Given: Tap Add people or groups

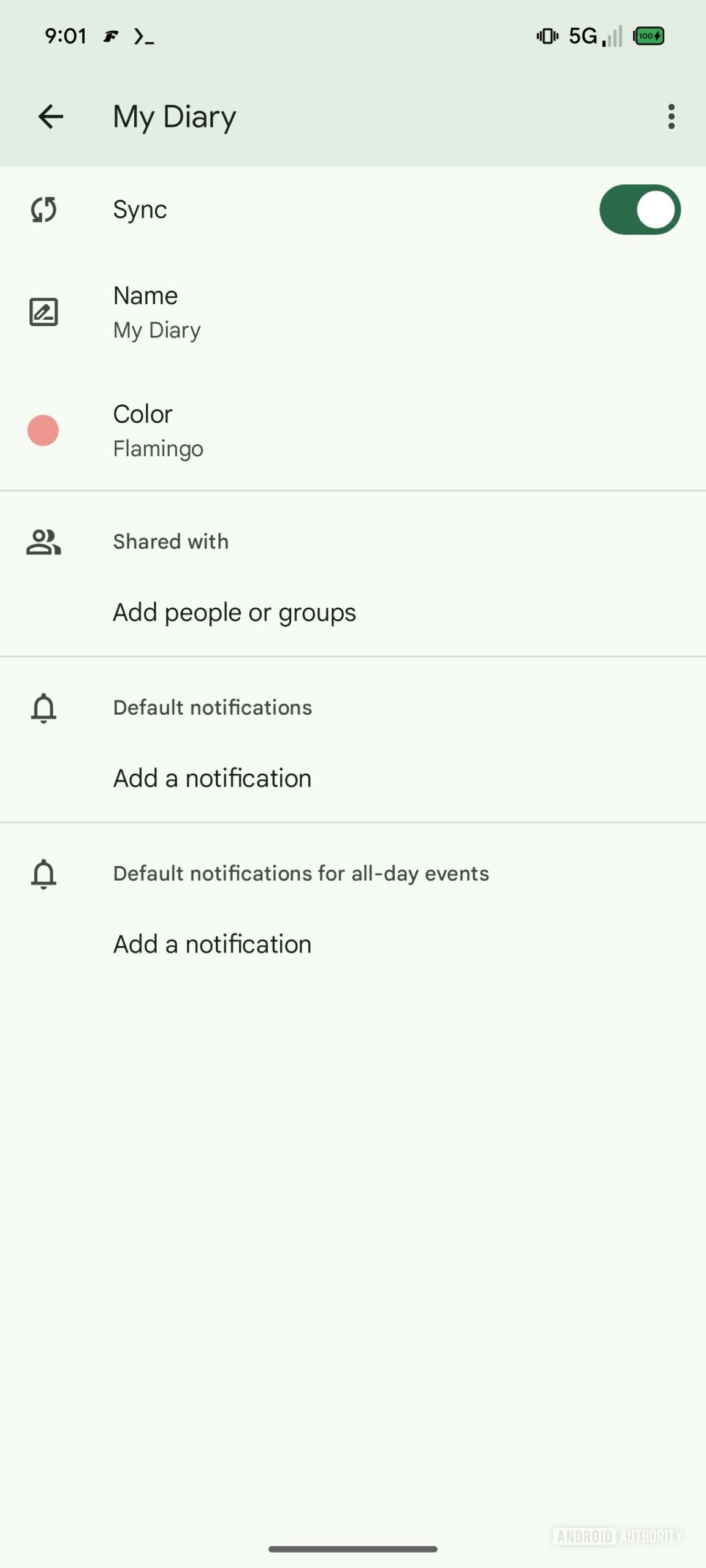Looking at the screenshot, I should pos(234,612).
